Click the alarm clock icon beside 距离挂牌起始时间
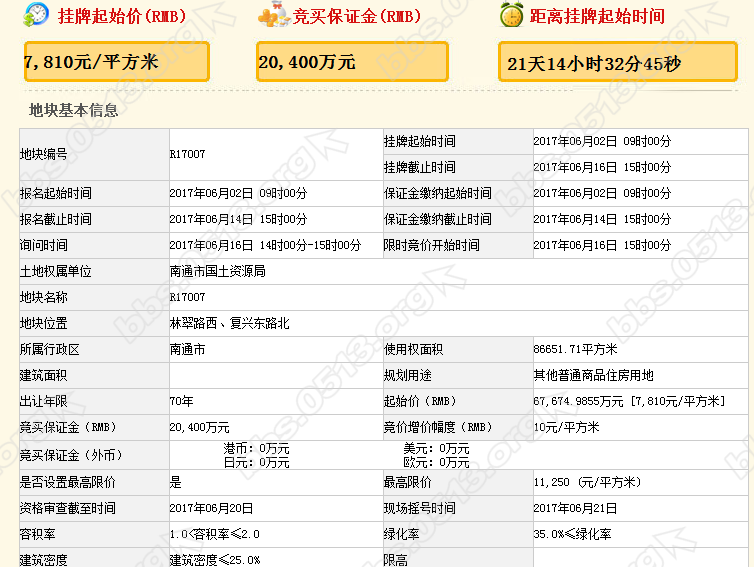The image size is (754, 567). [x=512, y=14]
